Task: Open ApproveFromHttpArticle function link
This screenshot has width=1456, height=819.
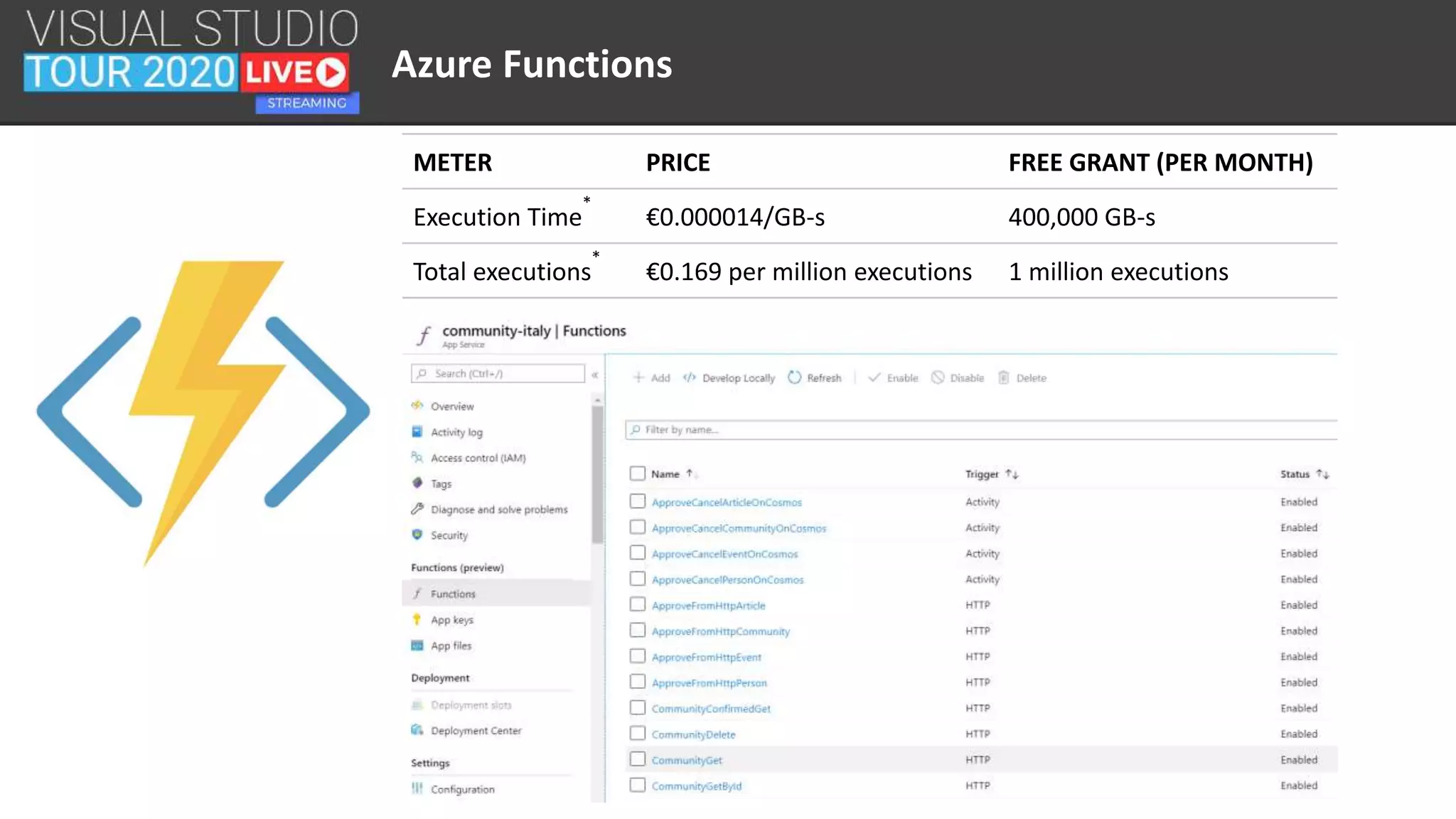Action: tap(708, 606)
